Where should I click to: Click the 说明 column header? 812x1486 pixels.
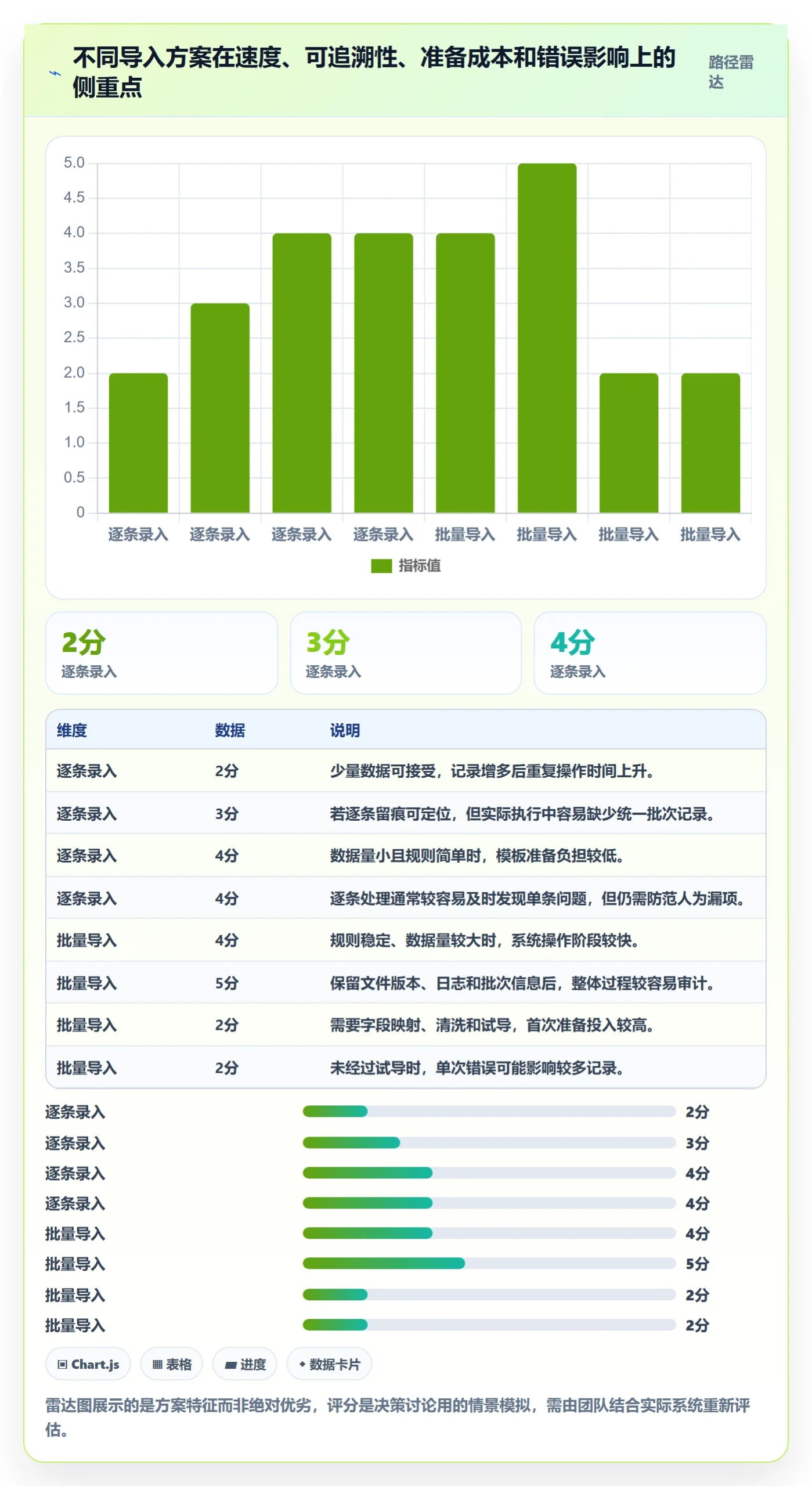[345, 730]
